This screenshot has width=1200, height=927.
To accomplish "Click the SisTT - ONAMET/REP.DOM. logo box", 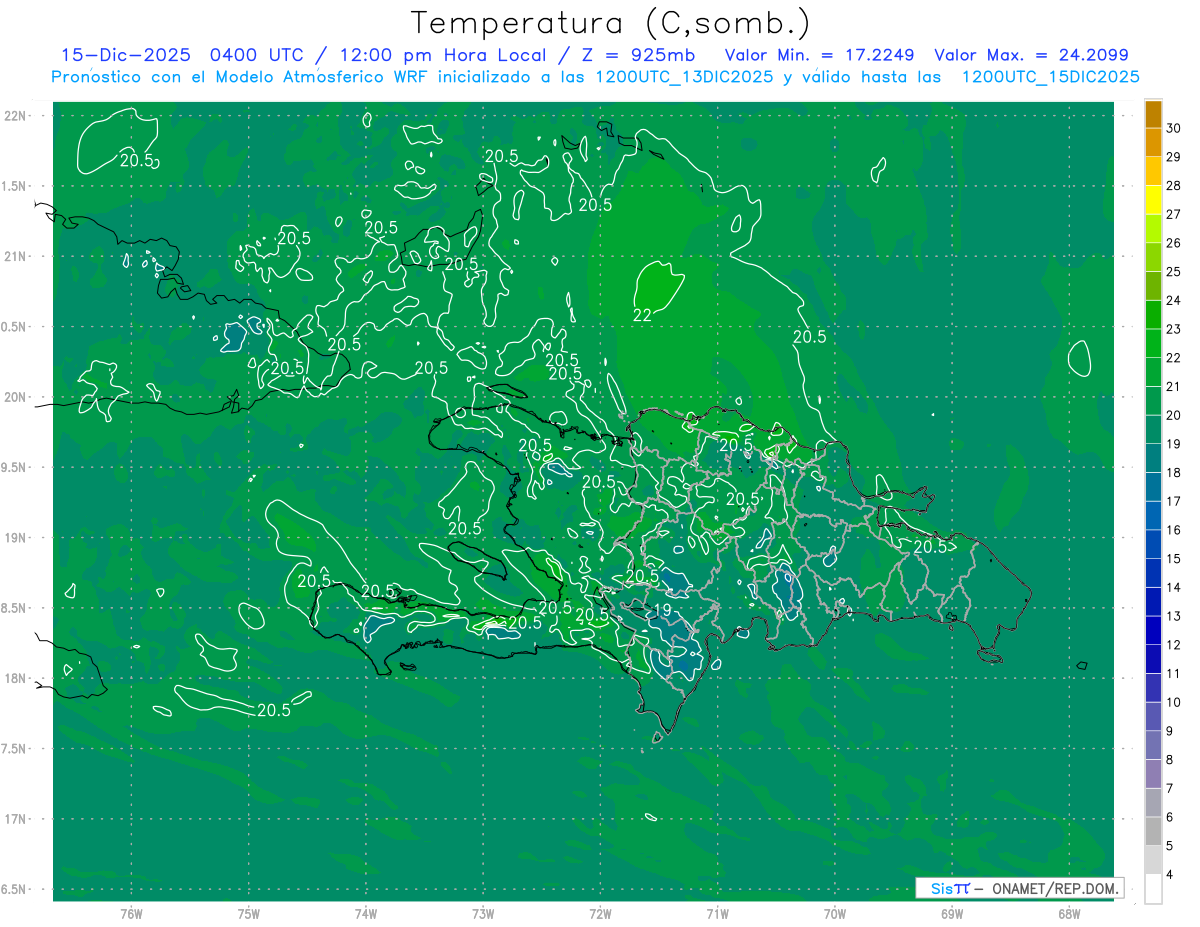I will (1019, 888).
